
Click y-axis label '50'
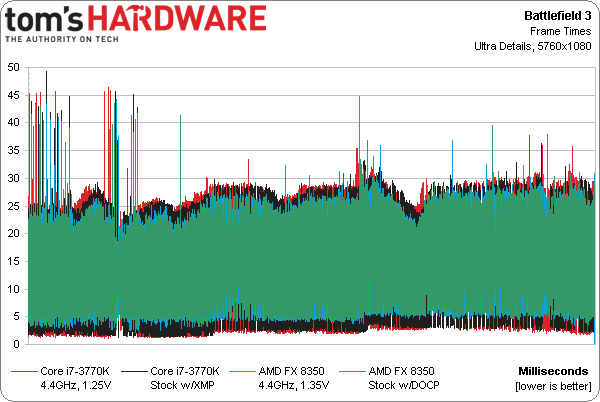[x=13, y=67]
